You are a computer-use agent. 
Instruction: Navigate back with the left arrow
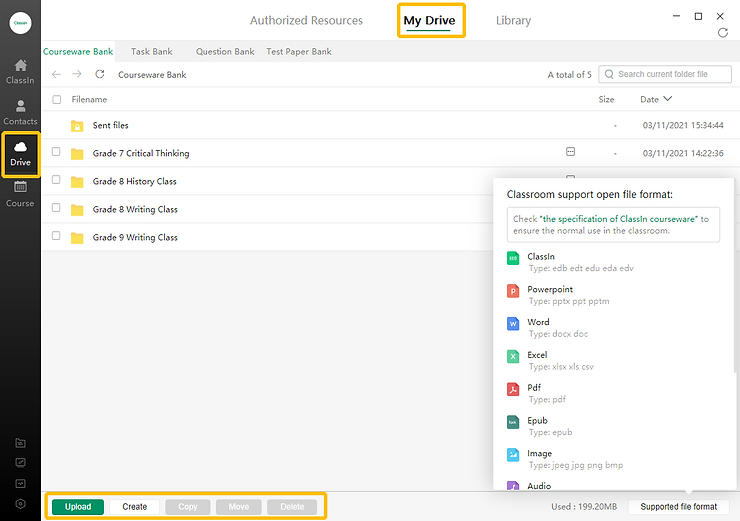[x=57, y=75]
